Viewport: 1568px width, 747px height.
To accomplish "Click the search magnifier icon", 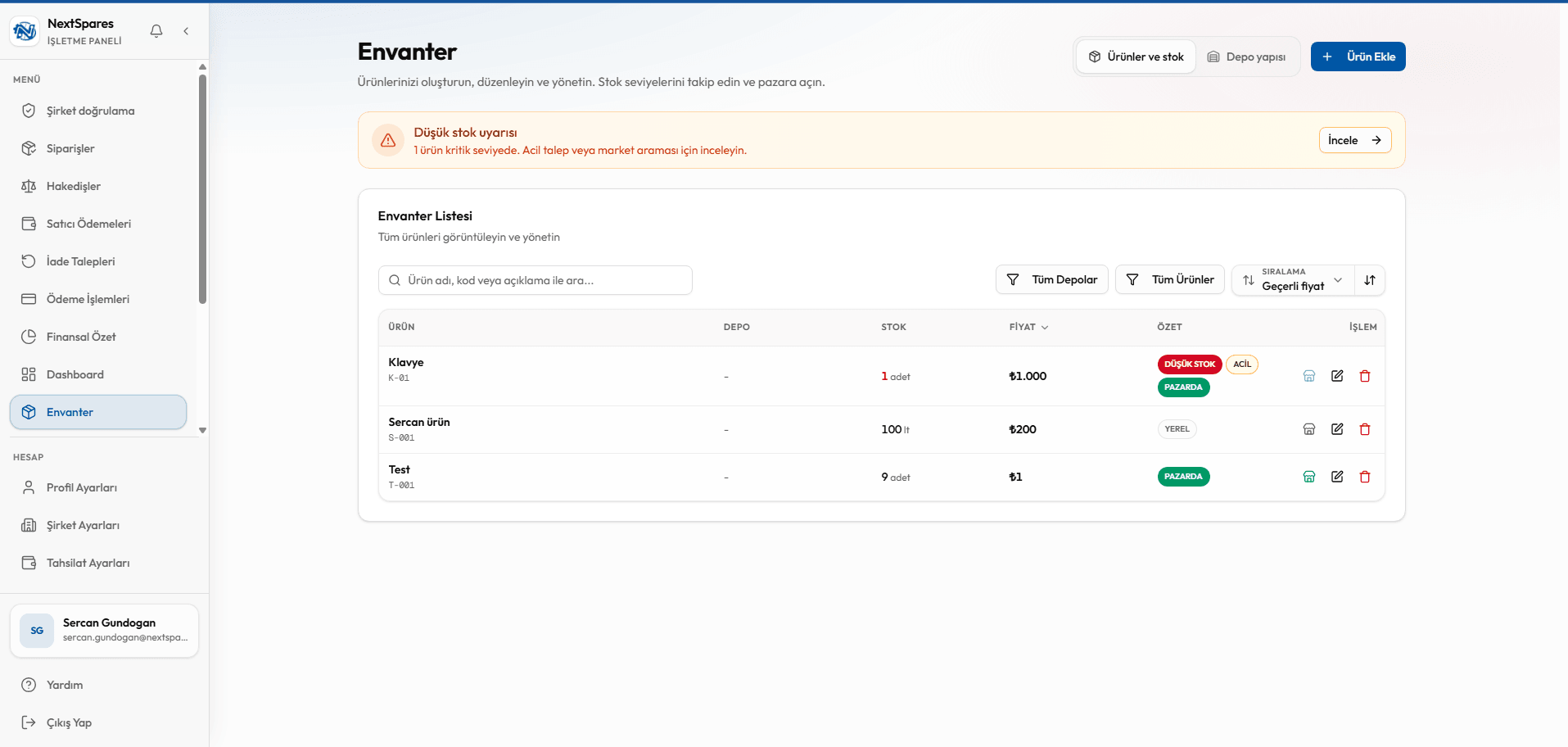I will pyautogui.click(x=395, y=280).
